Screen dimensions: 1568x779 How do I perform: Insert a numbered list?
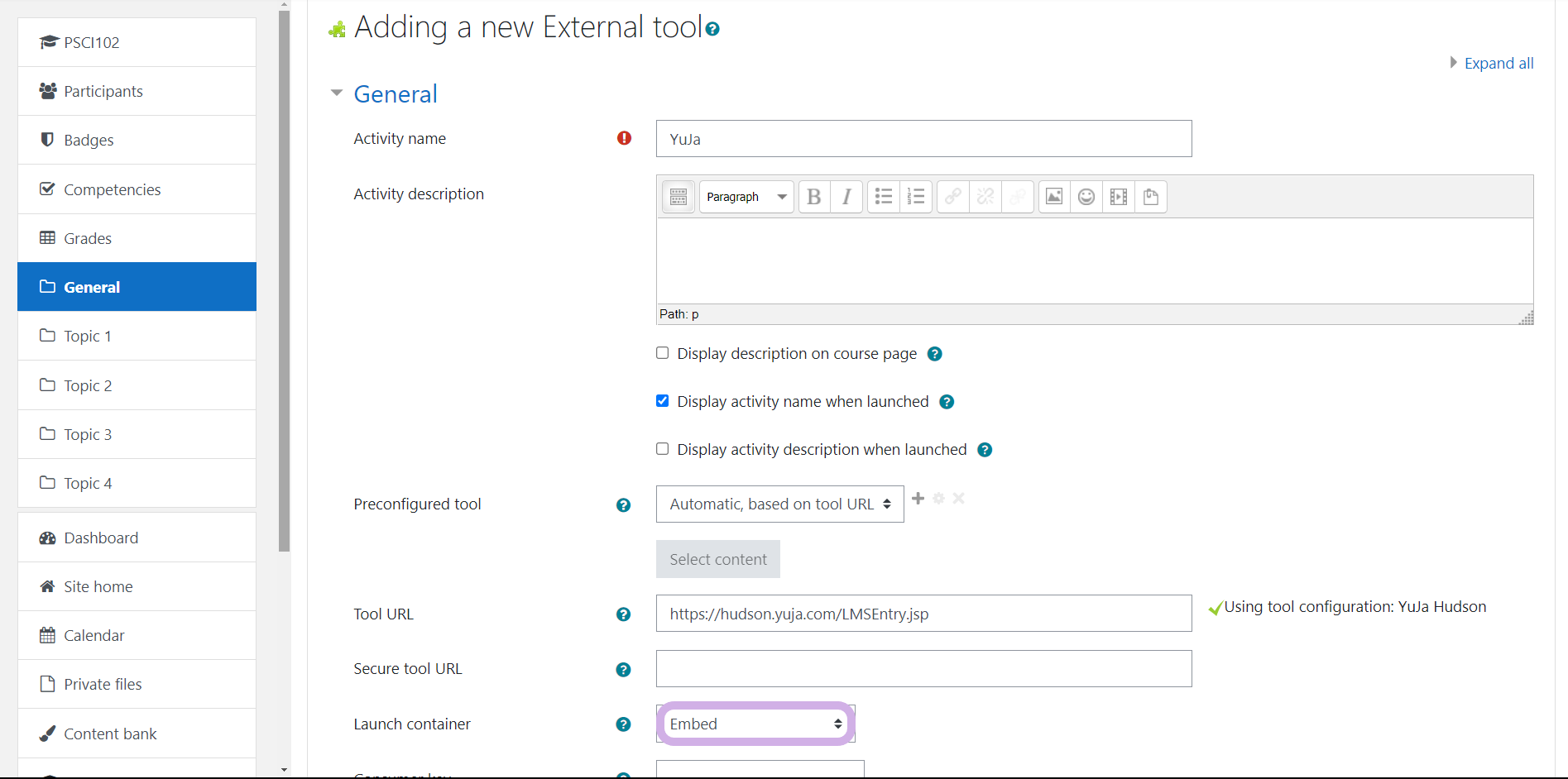click(x=916, y=197)
